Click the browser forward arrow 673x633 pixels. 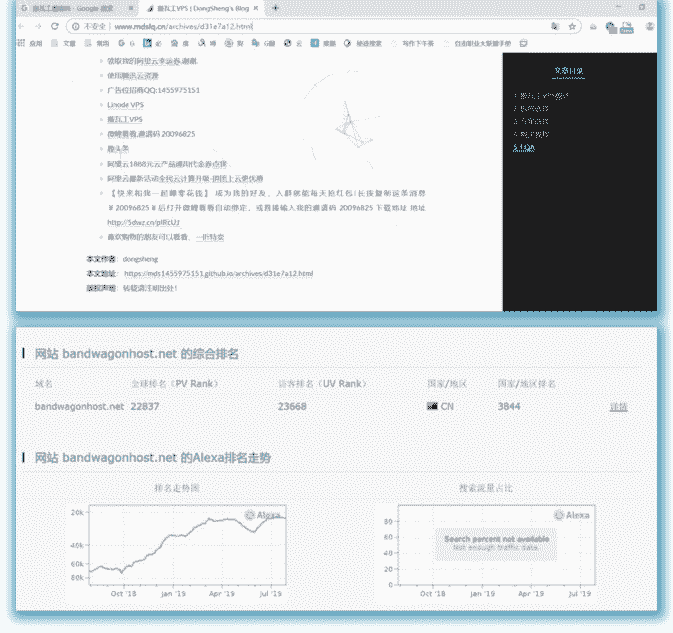point(39,26)
